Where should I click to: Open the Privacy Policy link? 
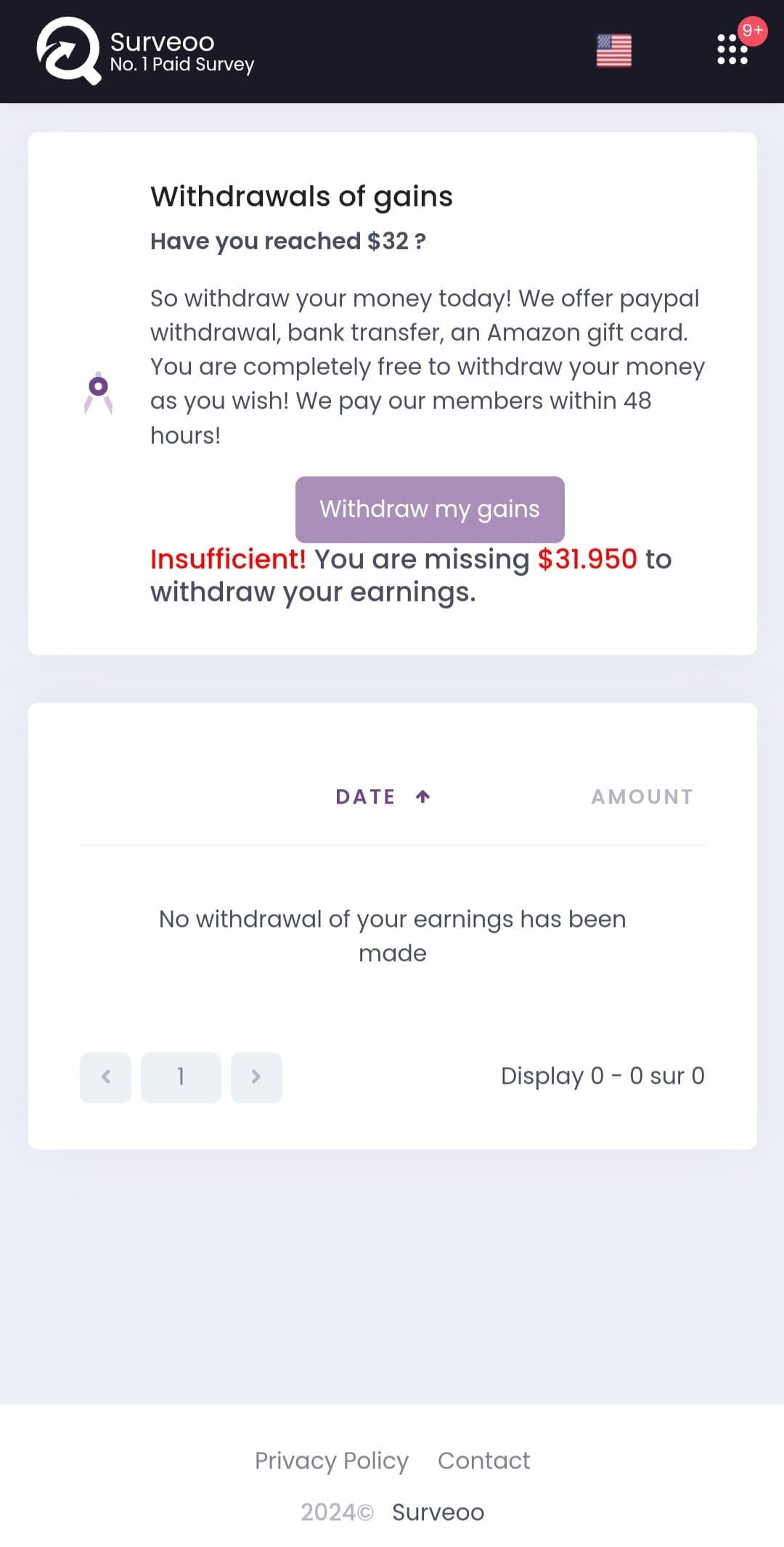[332, 1460]
